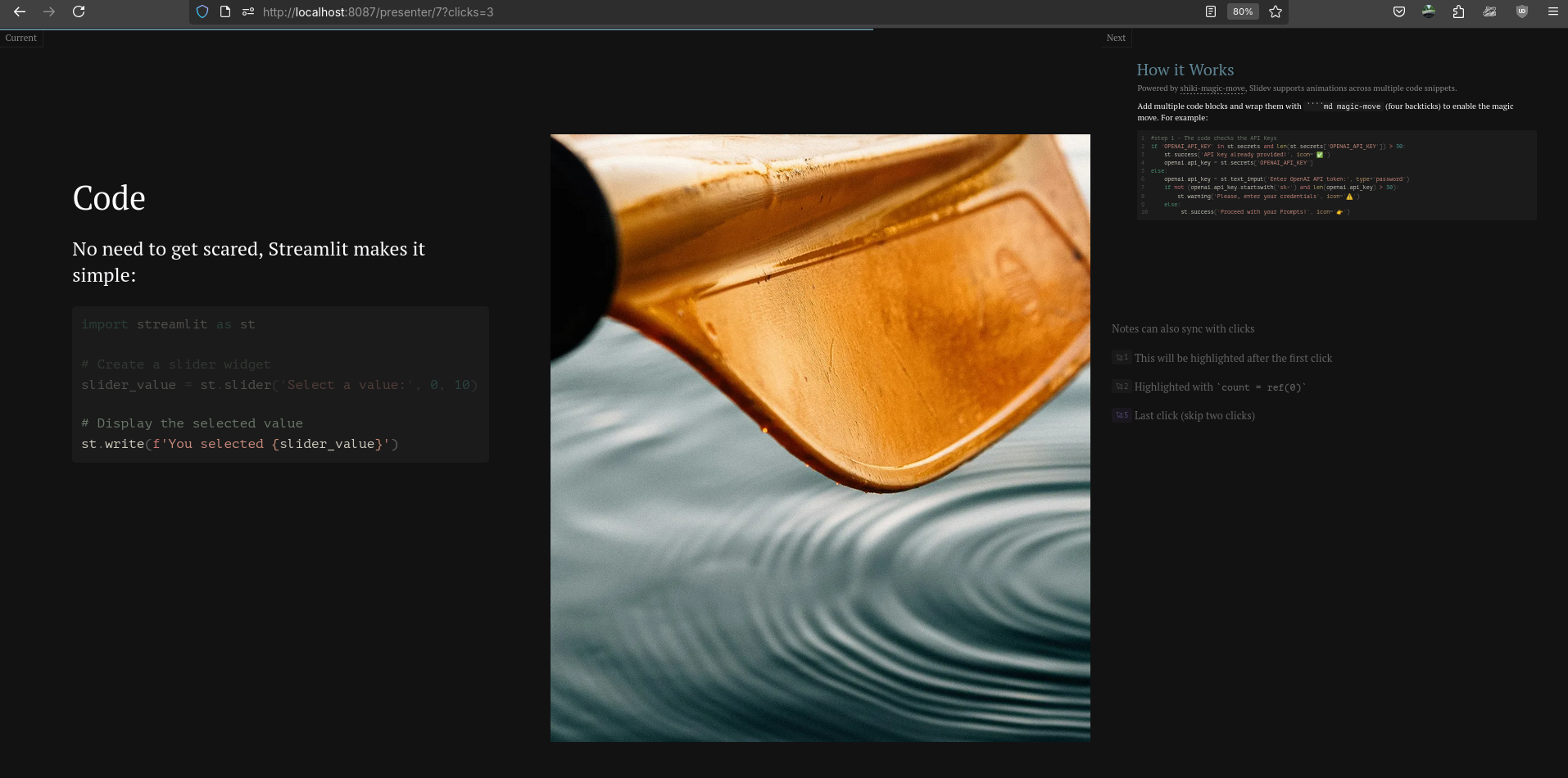Click the '# Create a slider widget' comment

click(176, 364)
